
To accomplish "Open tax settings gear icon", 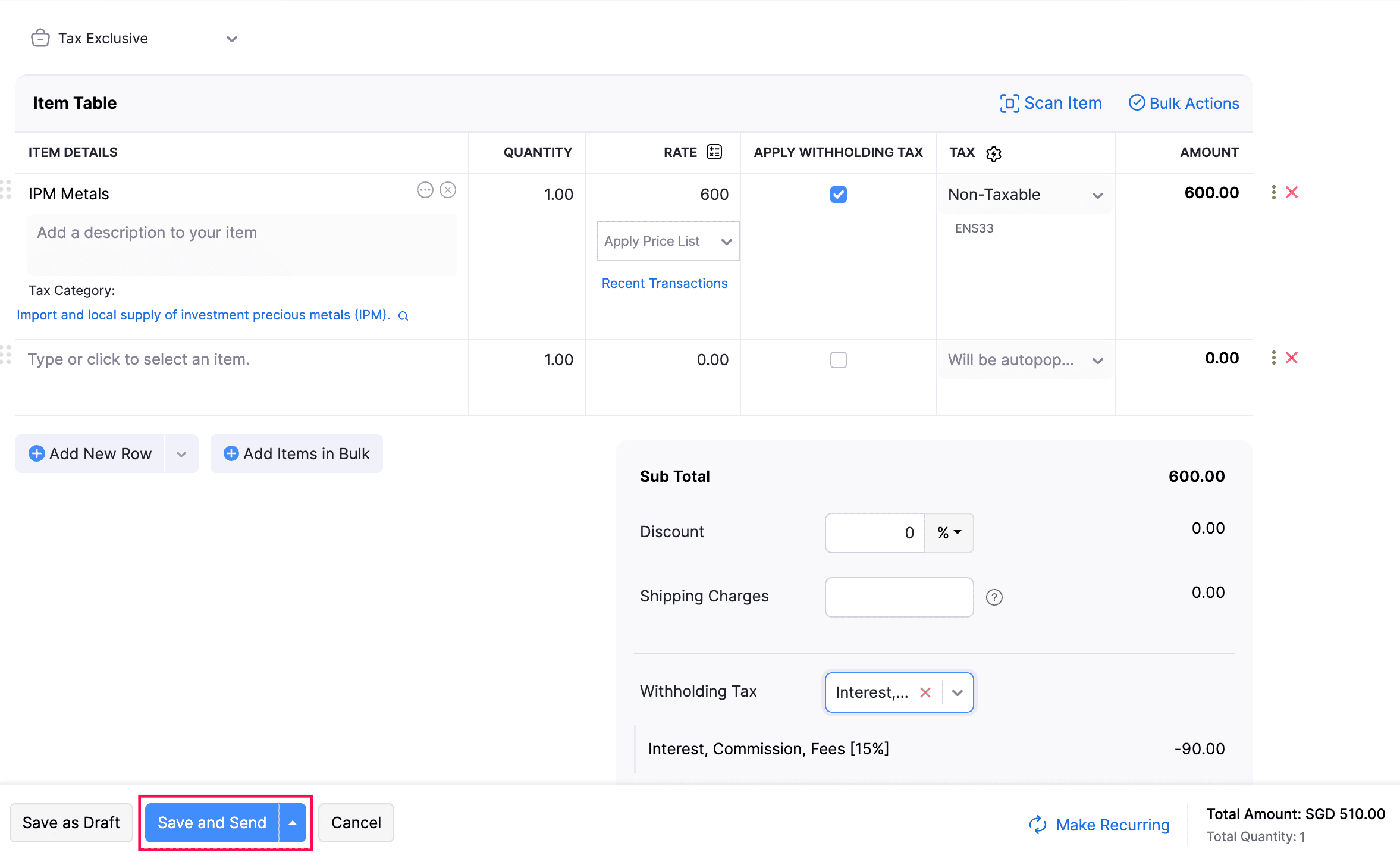I will point(993,153).
